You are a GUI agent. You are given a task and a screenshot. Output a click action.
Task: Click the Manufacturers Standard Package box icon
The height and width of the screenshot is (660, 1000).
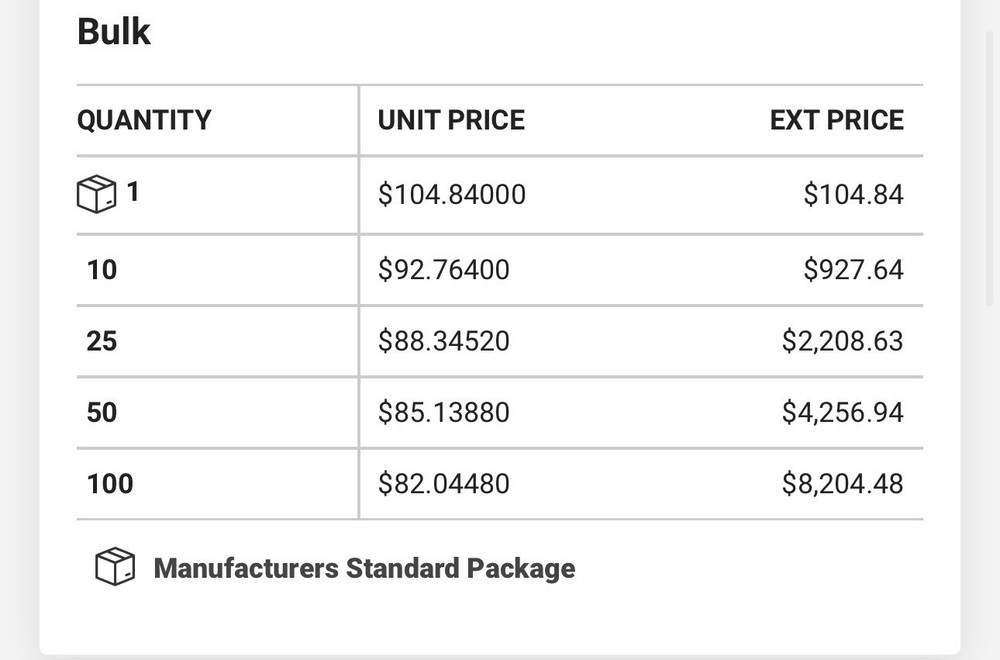click(115, 568)
